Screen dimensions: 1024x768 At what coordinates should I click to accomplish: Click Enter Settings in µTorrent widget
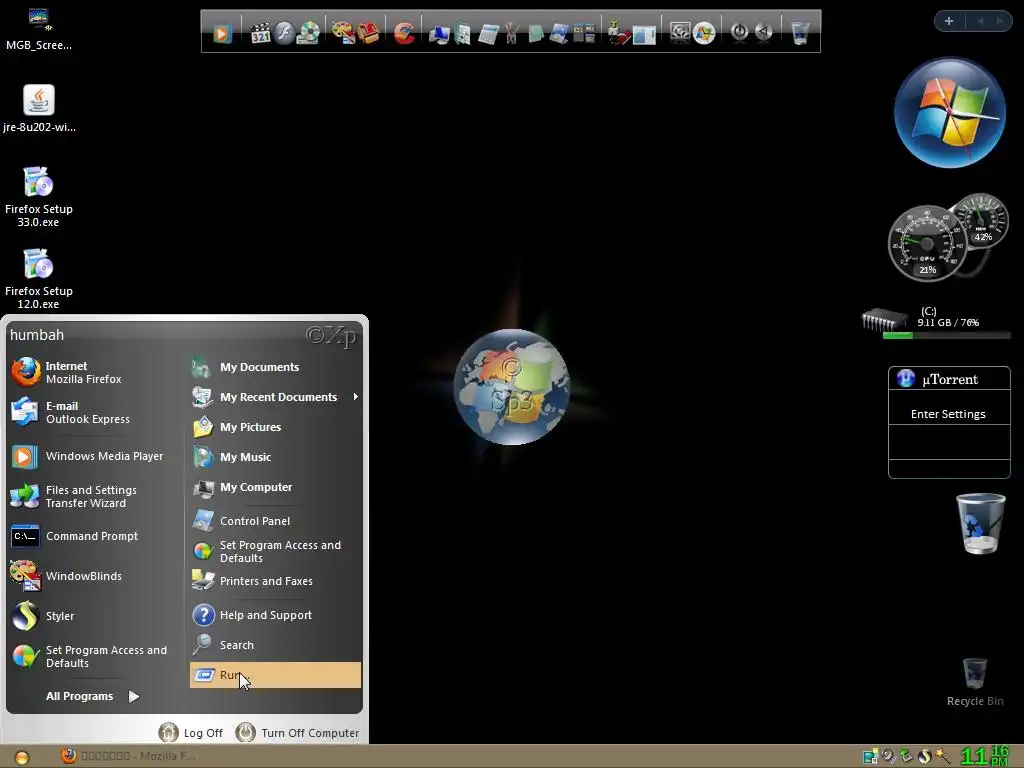[x=948, y=414]
